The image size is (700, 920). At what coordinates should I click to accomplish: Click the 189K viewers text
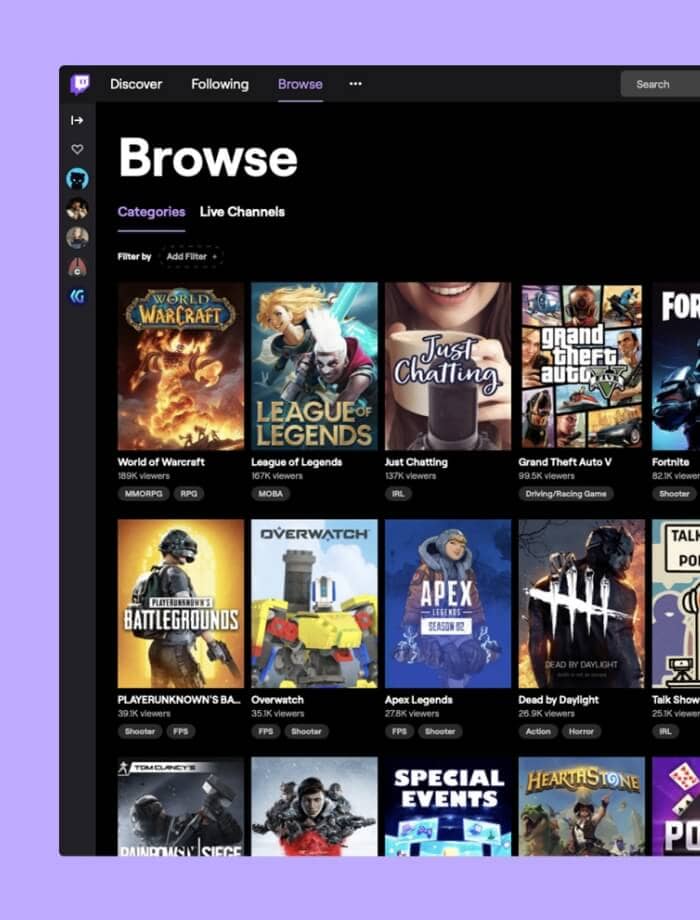tap(144, 476)
